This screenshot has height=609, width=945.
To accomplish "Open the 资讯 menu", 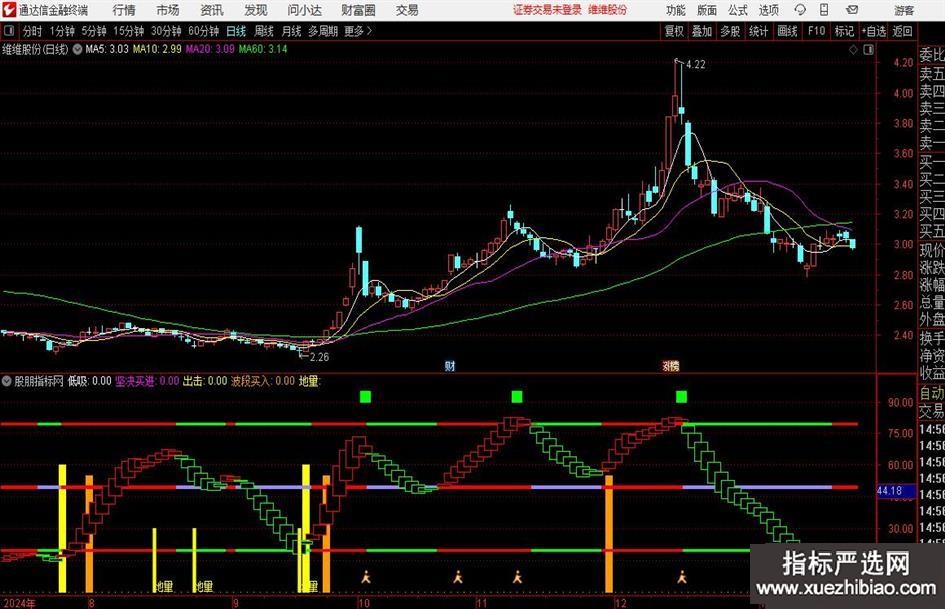I will 212,10.
